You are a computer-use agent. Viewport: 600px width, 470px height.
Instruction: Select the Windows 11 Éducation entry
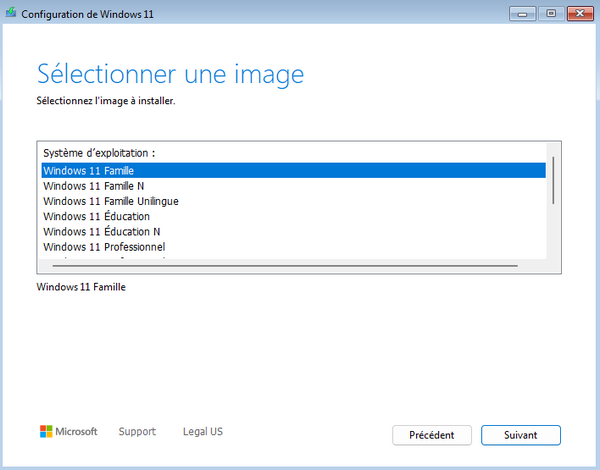coord(97,216)
